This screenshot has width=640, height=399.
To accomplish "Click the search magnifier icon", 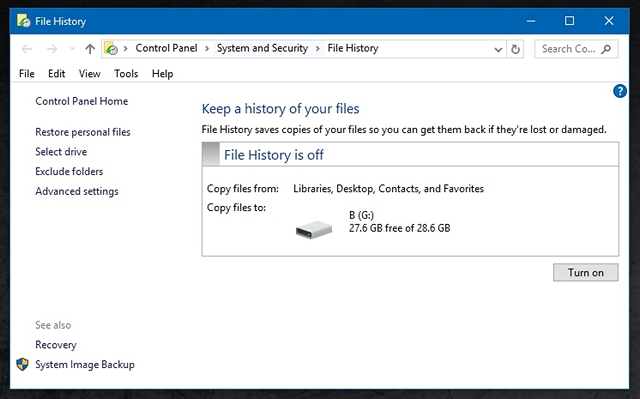I will click(x=606, y=49).
